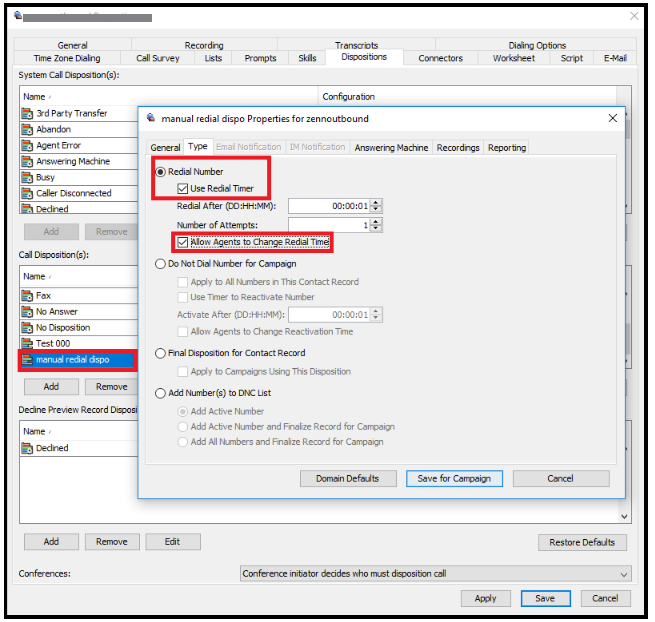This screenshot has height=622, width=655.
Task: Switch to the General tab in properties dialog
Action: [165, 147]
